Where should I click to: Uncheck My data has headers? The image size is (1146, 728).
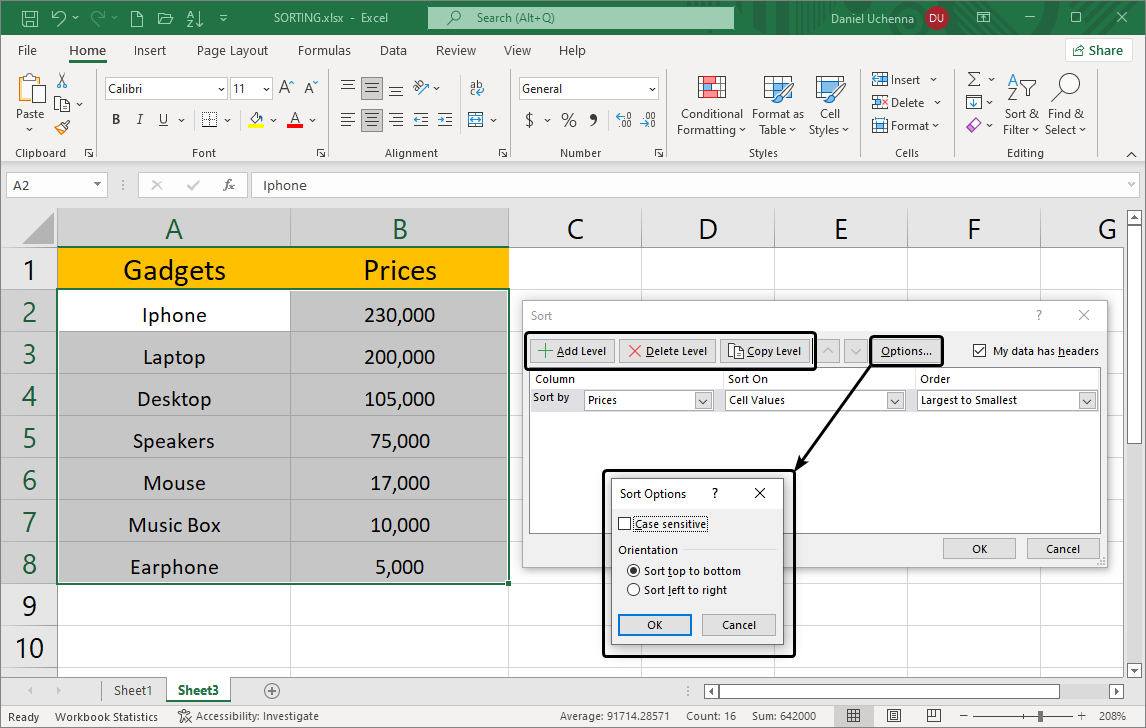tap(979, 351)
